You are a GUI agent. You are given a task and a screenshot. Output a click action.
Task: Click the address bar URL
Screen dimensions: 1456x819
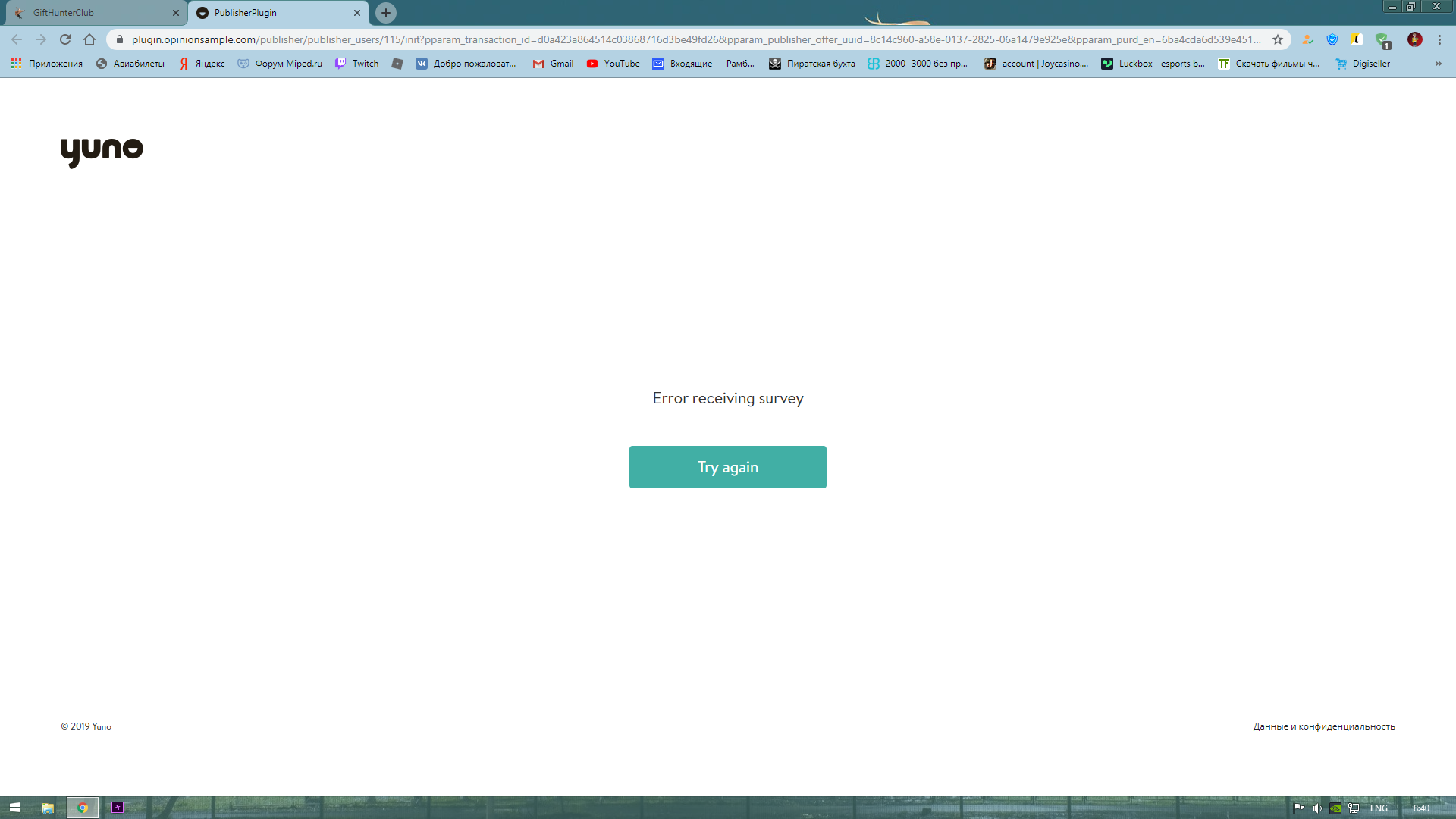tap(695, 39)
